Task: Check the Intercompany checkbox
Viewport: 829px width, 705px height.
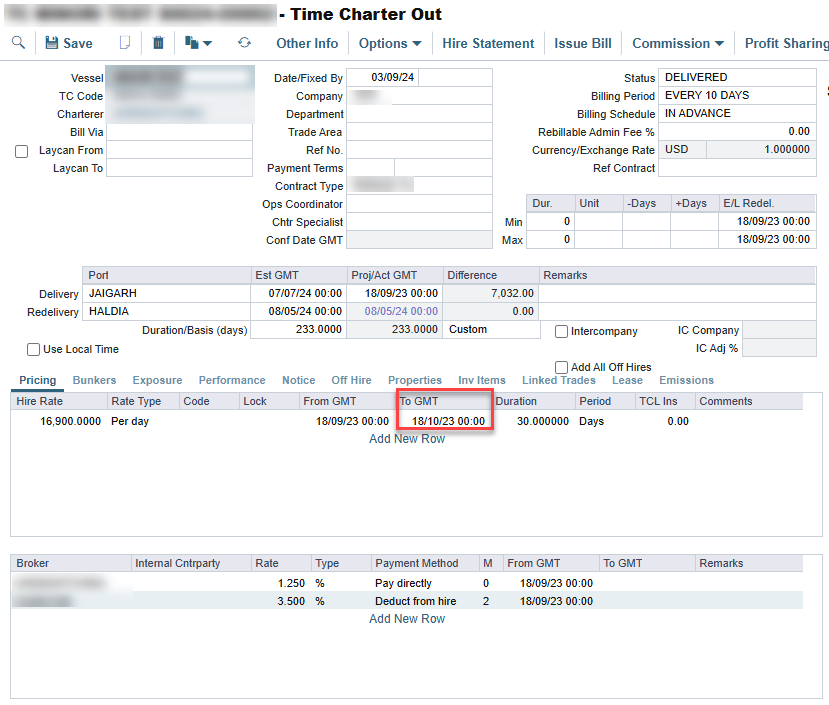Action: click(x=562, y=331)
